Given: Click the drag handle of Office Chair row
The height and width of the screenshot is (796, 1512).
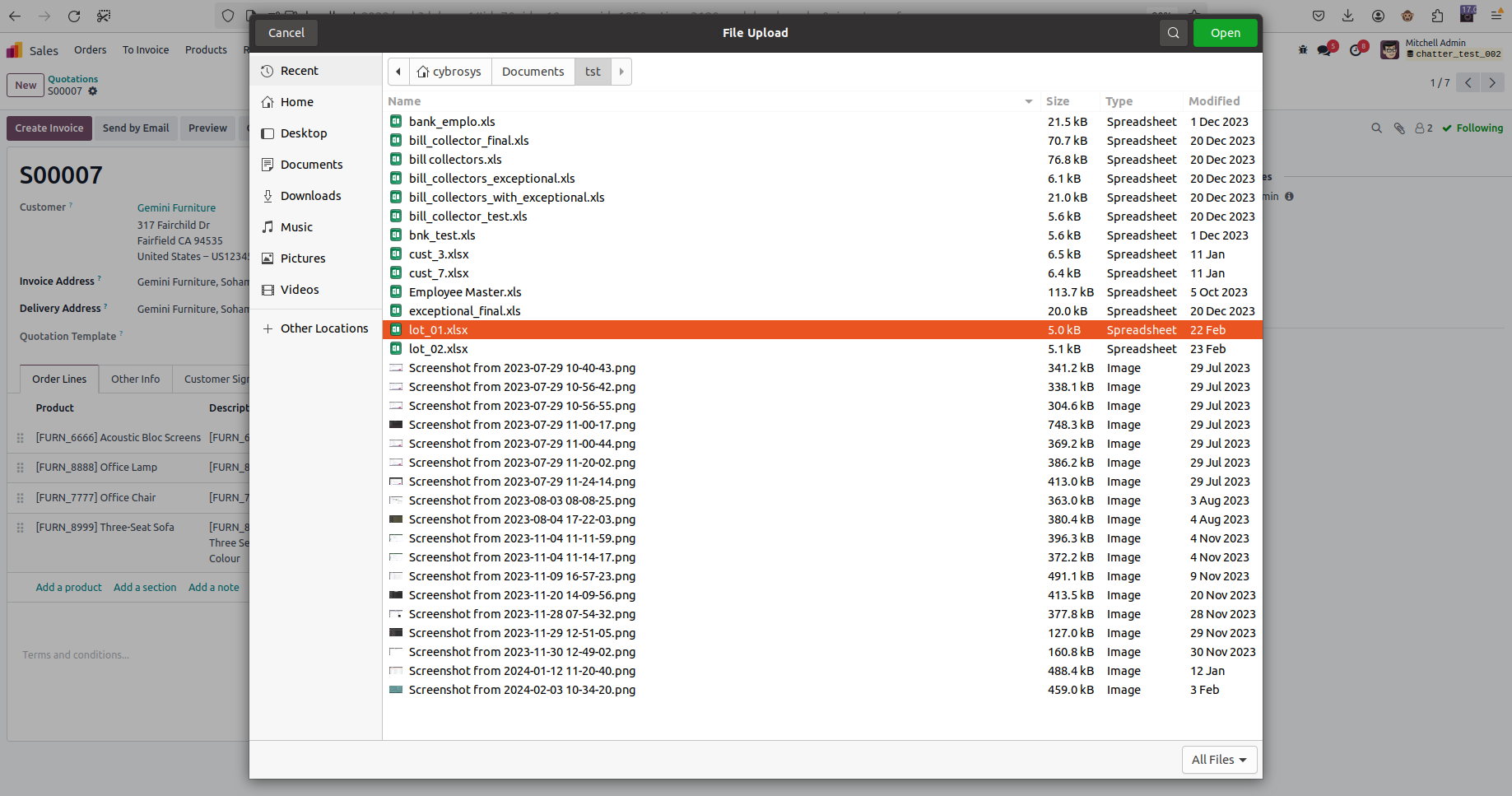Looking at the screenshot, I should (x=21, y=498).
